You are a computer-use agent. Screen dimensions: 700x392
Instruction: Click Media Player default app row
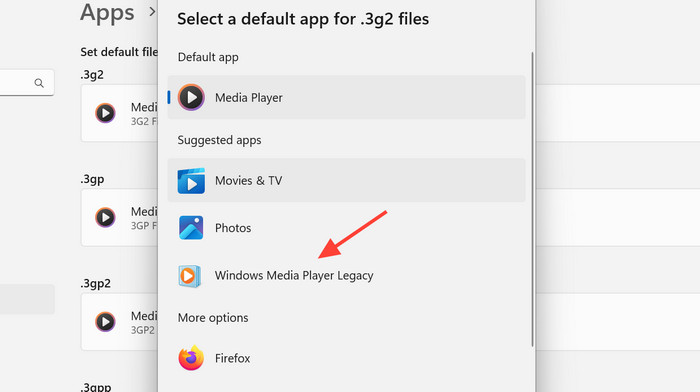346,97
